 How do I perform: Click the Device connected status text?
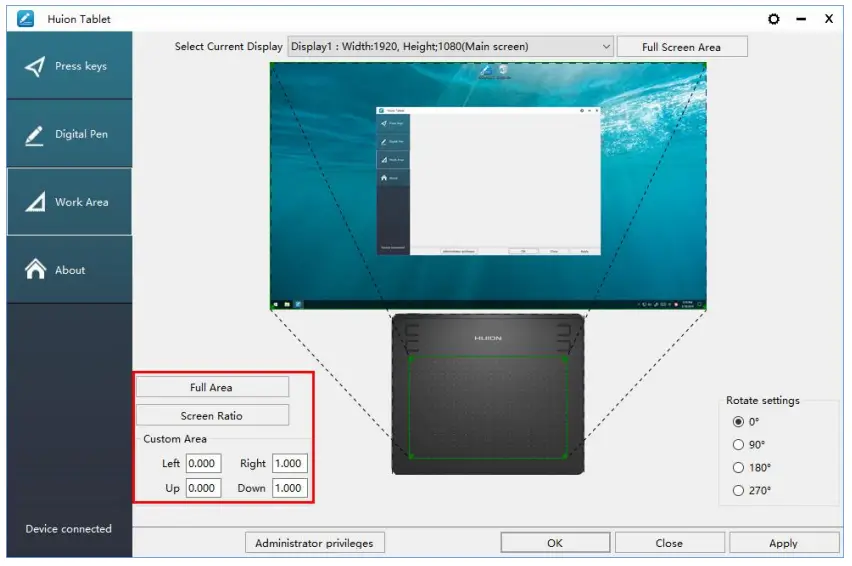point(68,529)
